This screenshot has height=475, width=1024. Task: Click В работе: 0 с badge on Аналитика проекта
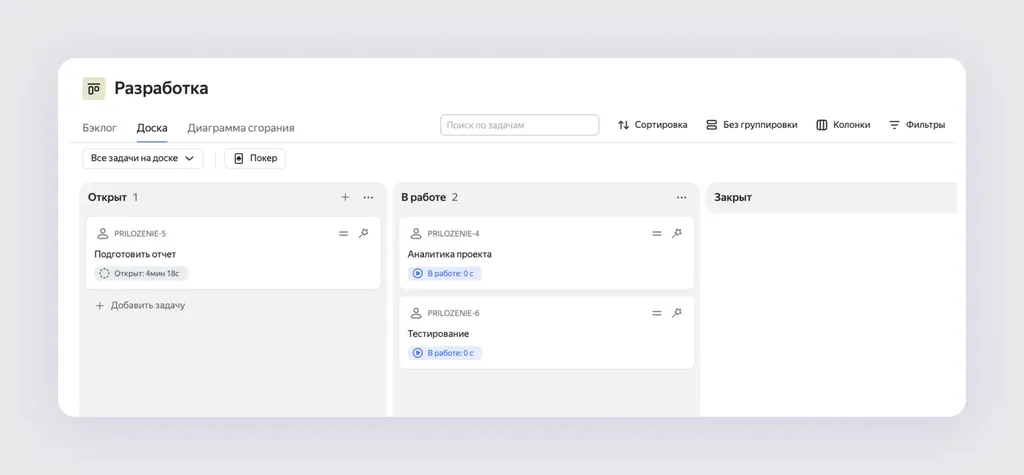click(x=445, y=273)
